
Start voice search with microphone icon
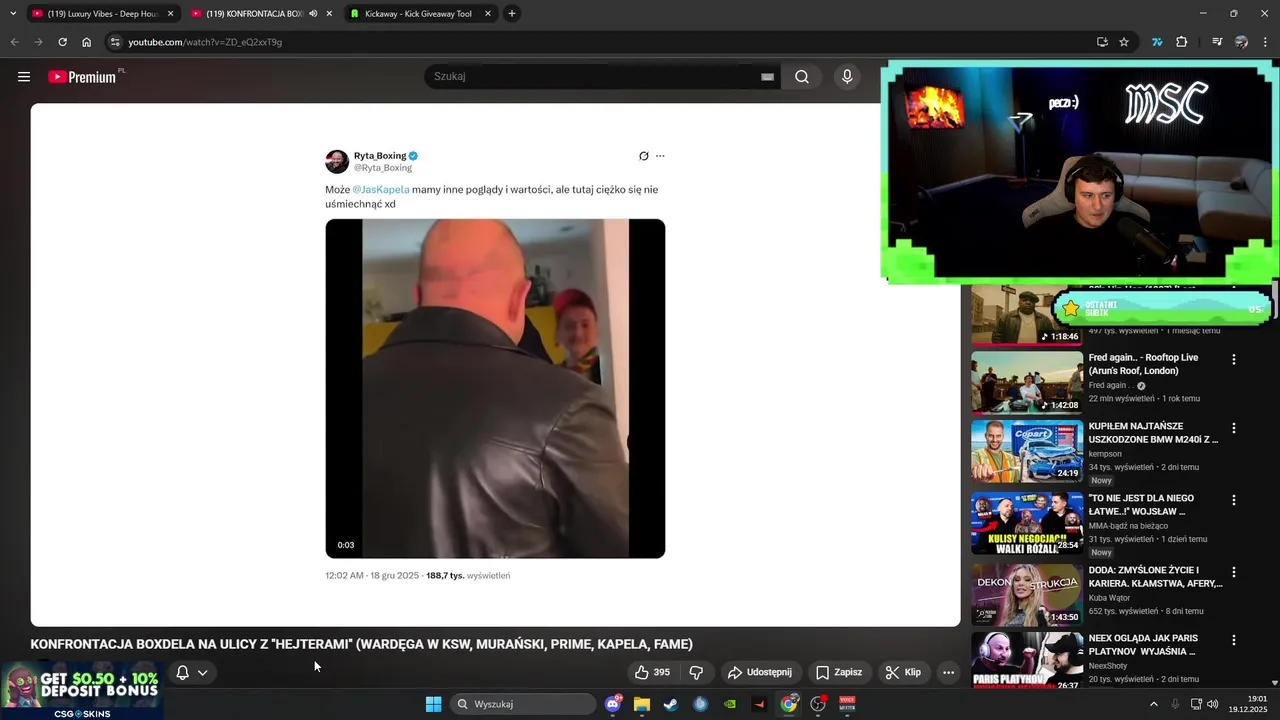847,77
